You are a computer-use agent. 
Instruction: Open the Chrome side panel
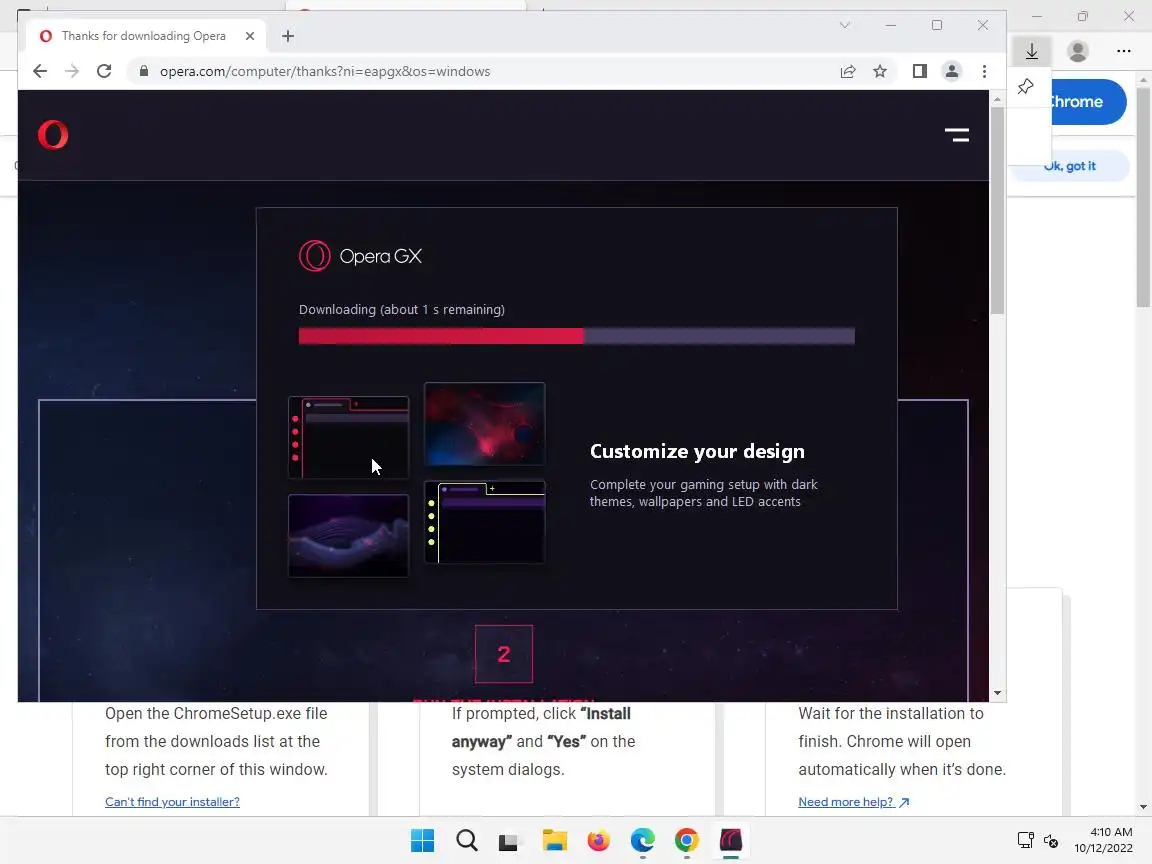click(x=919, y=71)
